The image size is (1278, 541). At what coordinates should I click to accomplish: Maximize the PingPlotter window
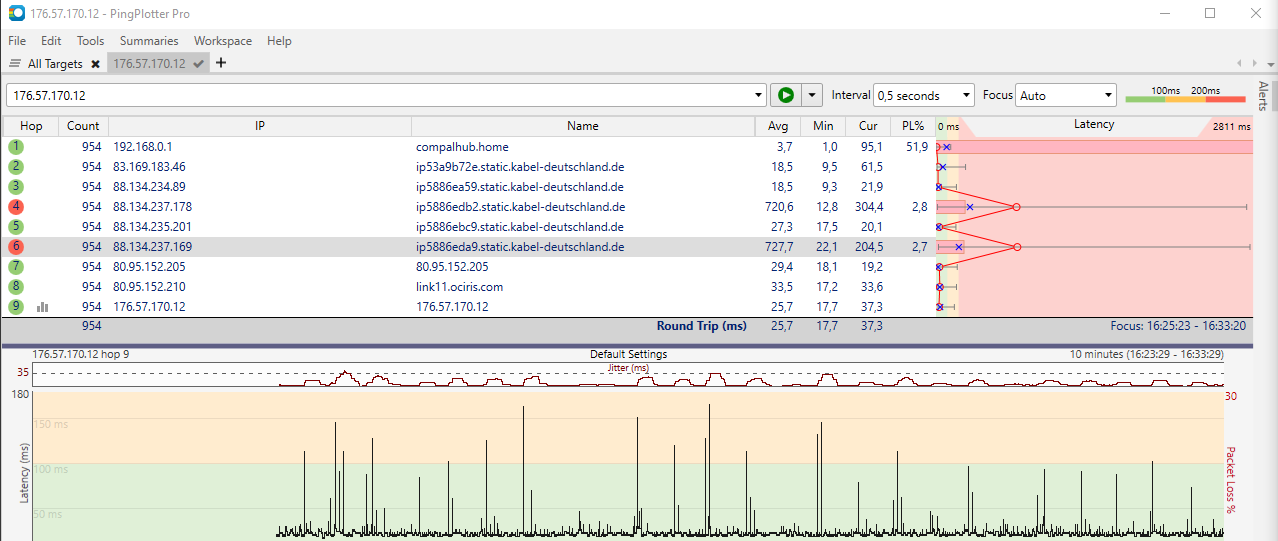click(1210, 14)
